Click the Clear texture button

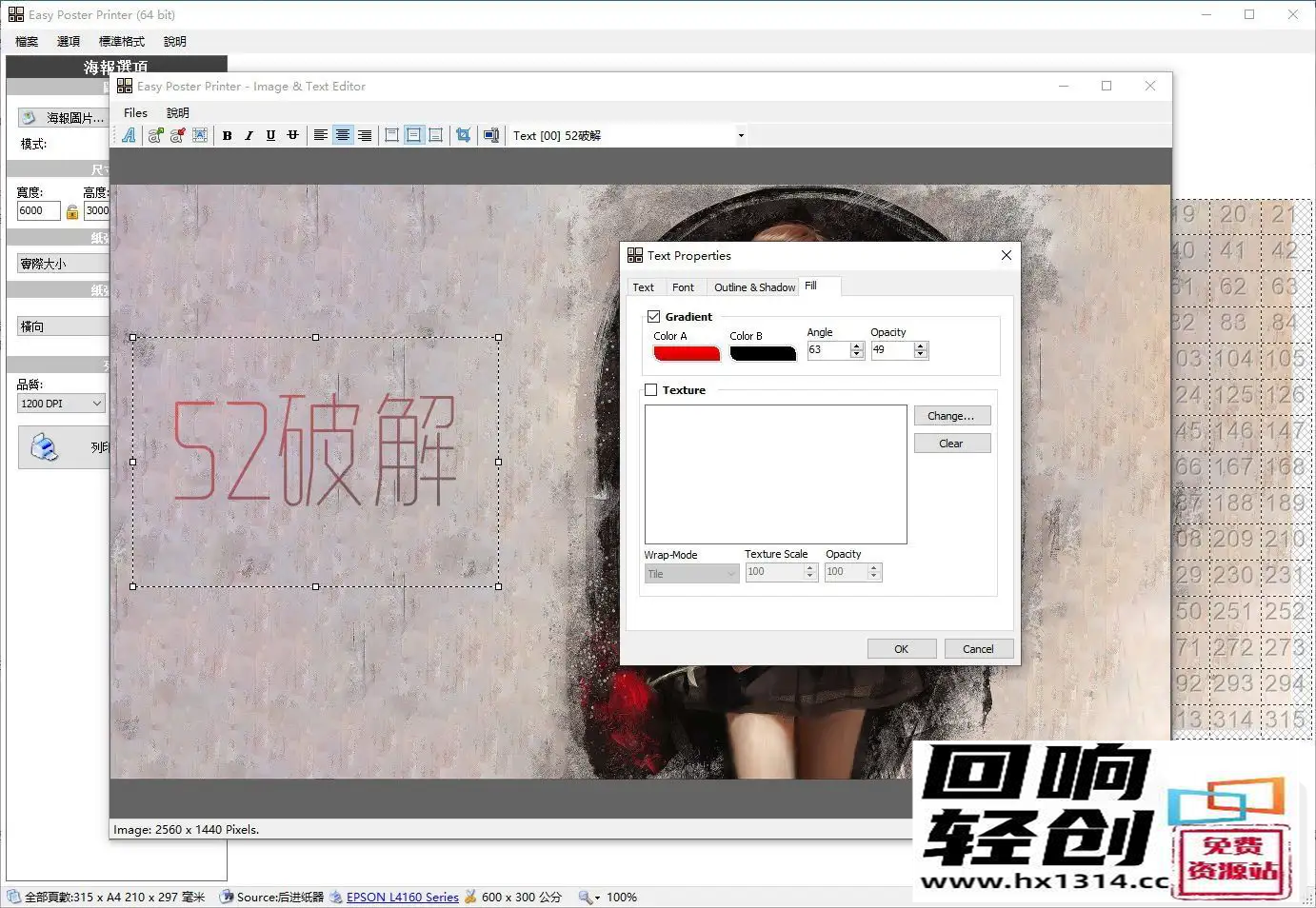952,444
